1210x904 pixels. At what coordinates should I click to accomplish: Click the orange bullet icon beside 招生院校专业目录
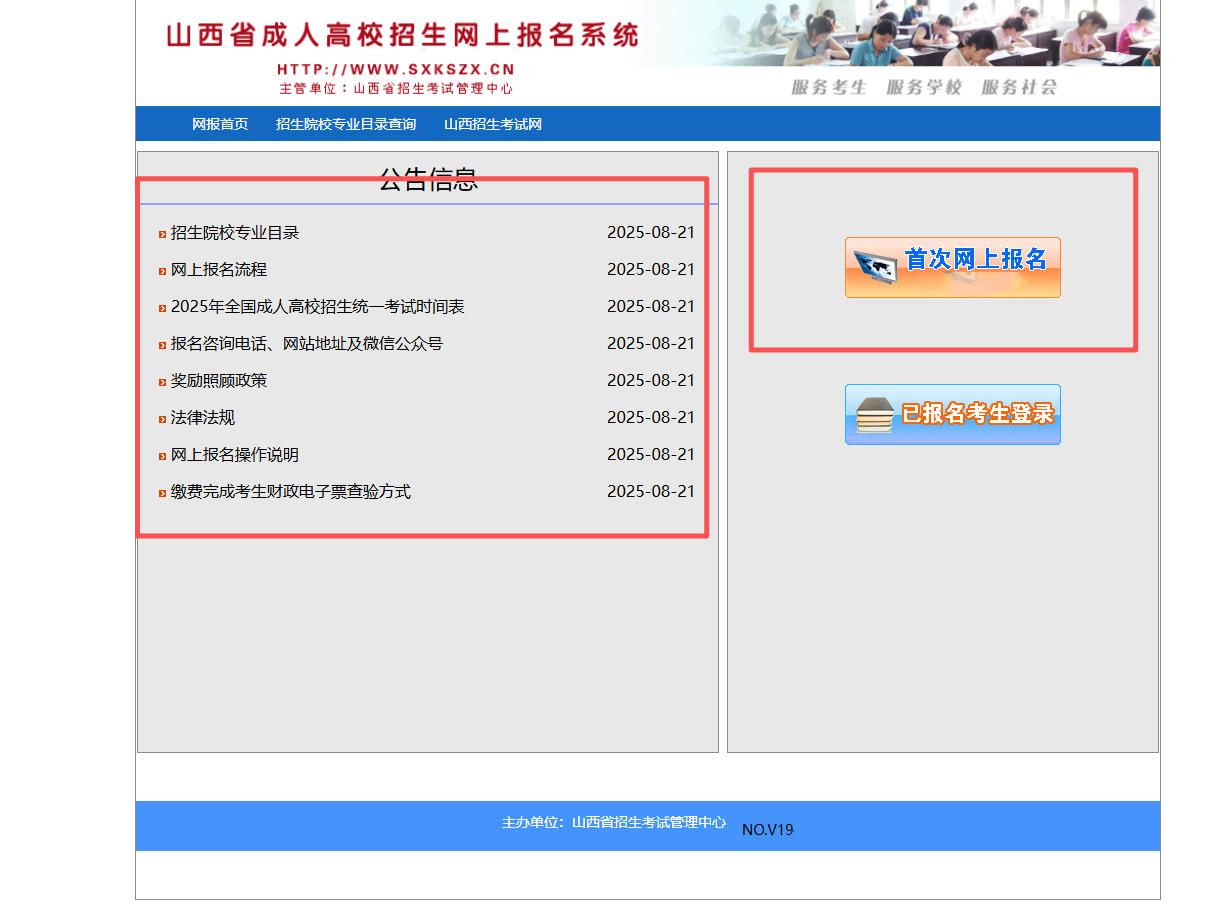pos(162,235)
